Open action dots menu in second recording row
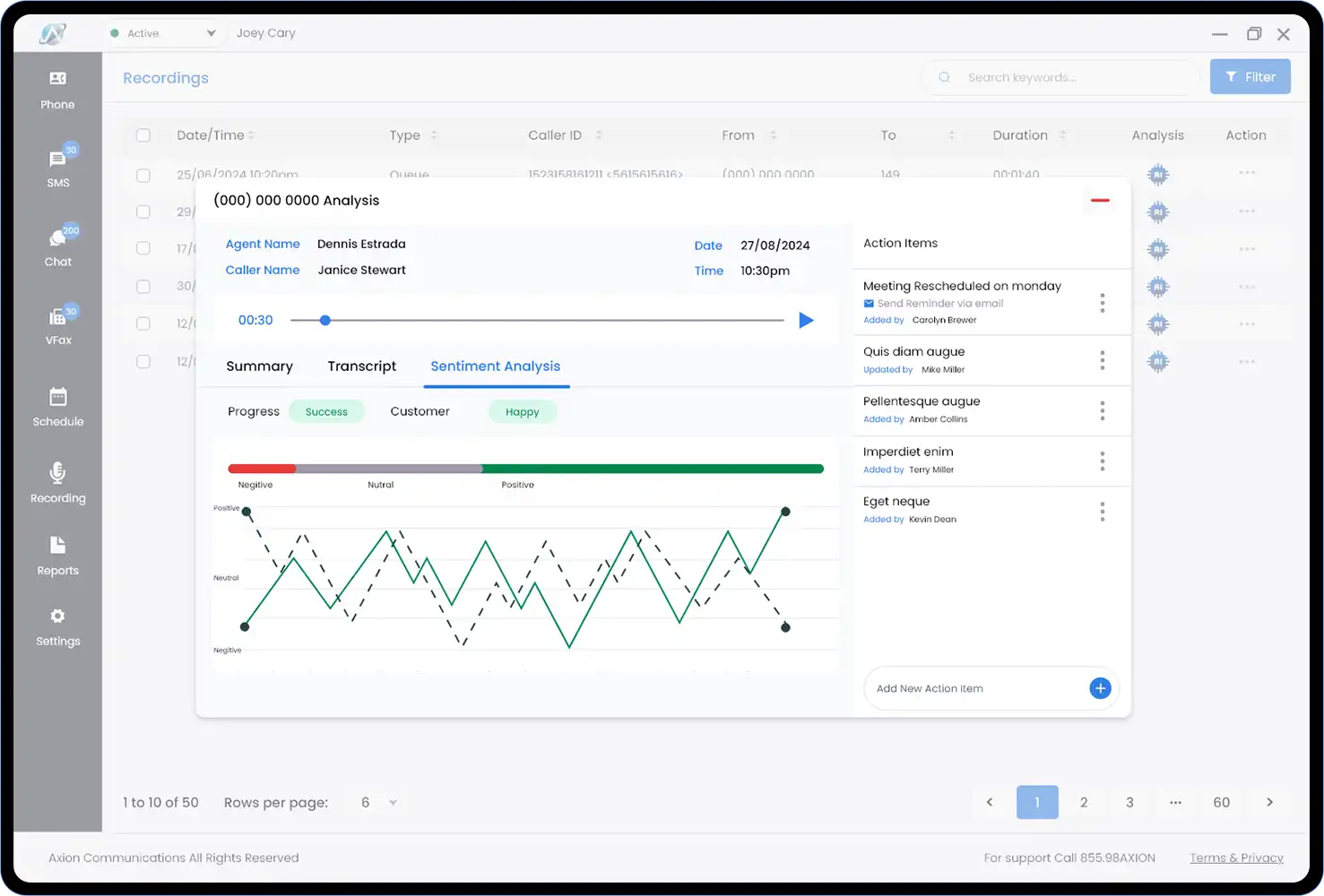 tap(1247, 211)
